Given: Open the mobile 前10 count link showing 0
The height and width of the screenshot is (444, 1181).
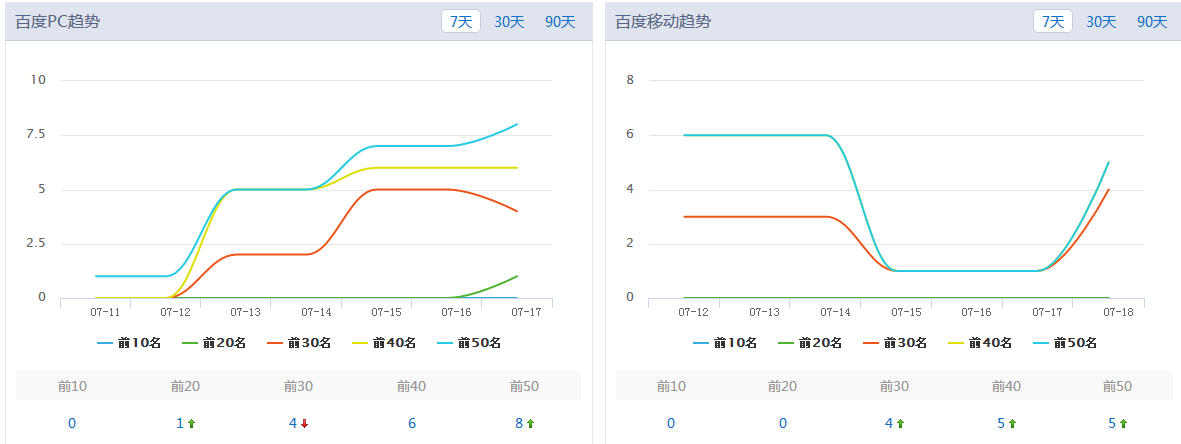Looking at the screenshot, I should pos(671,424).
